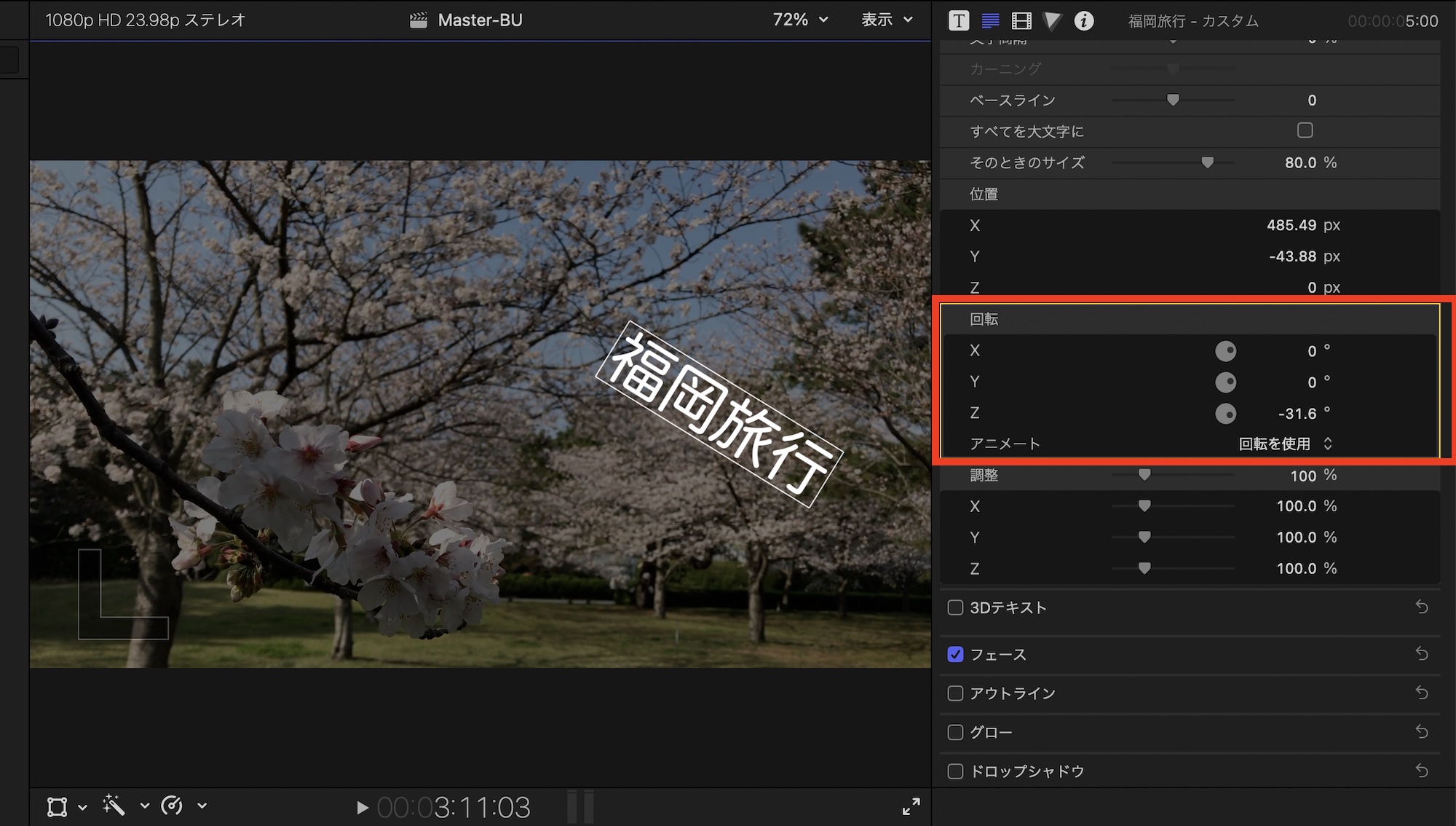
Task: Turn on すべてを大文字に checkbox
Action: pyautogui.click(x=1305, y=130)
